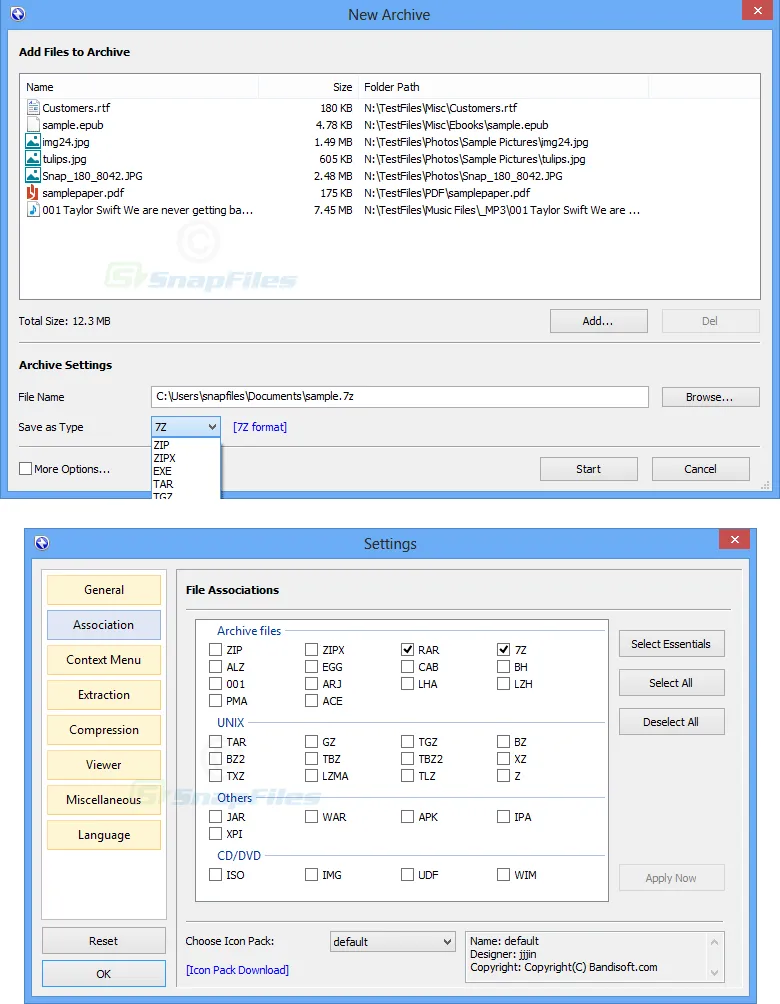Image resolution: width=780 pixels, height=1004 pixels.
Task: Open the Viewer settings tab
Action: click(104, 765)
